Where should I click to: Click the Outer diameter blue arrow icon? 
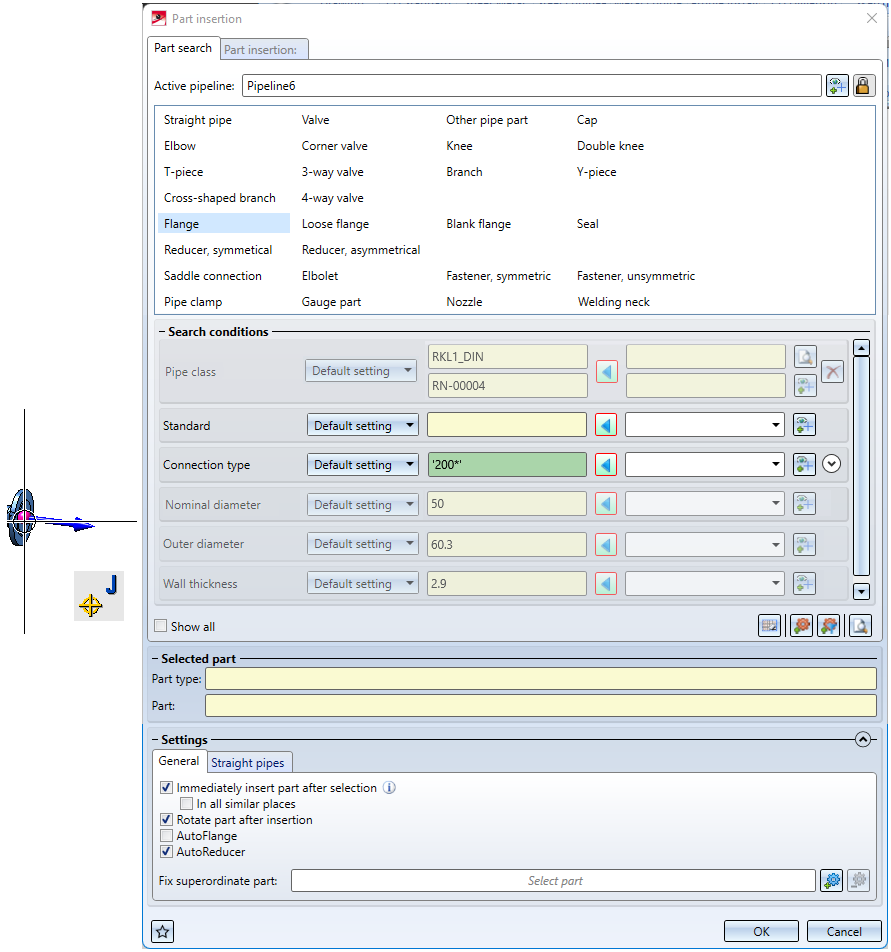(606, 545)
